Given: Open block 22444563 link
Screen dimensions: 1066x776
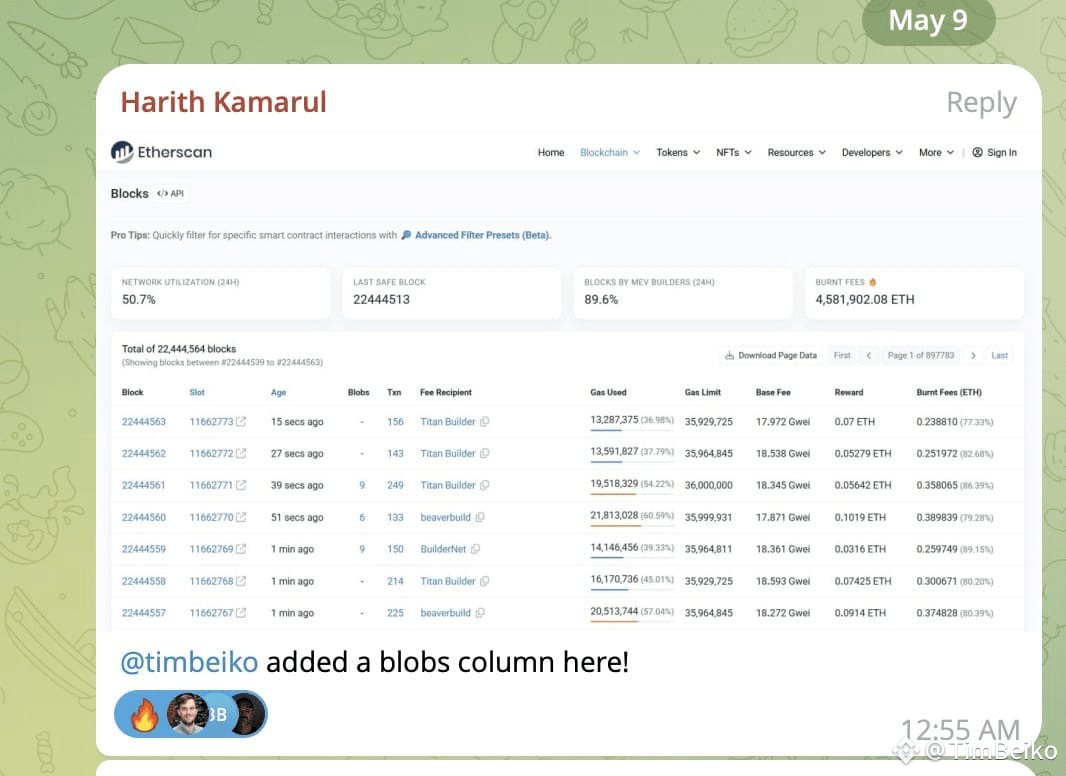Looking at the screenshot, I should [x=143, y=422].
